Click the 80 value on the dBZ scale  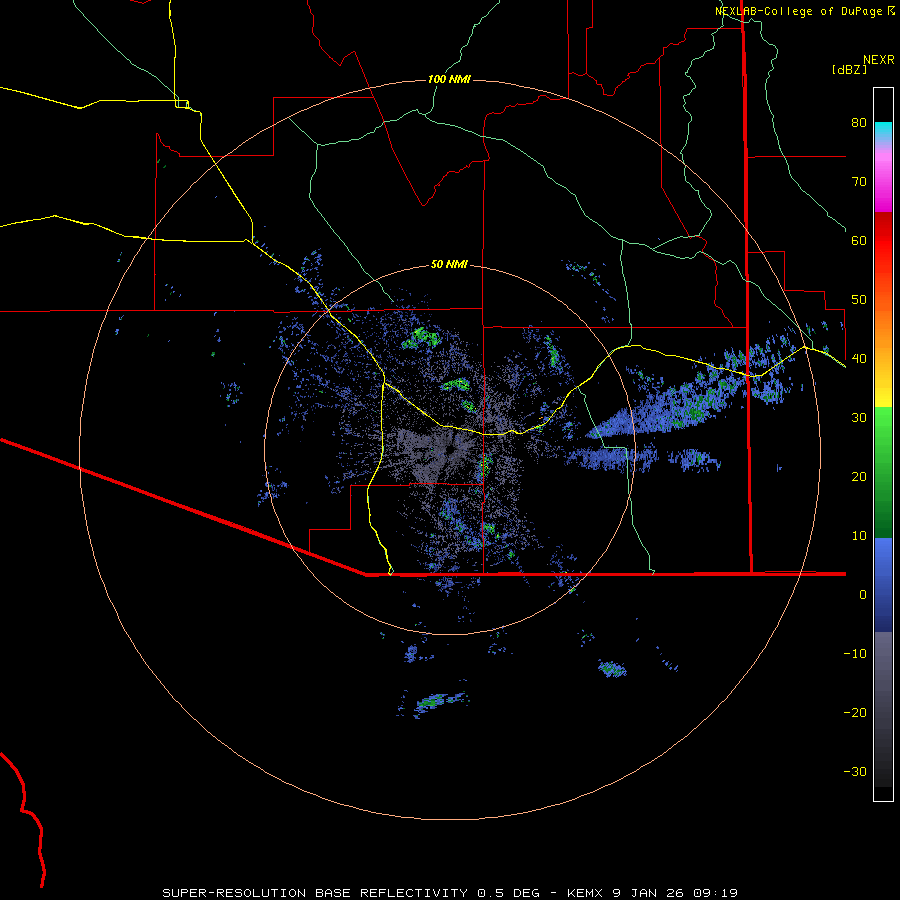click(859, 122)
